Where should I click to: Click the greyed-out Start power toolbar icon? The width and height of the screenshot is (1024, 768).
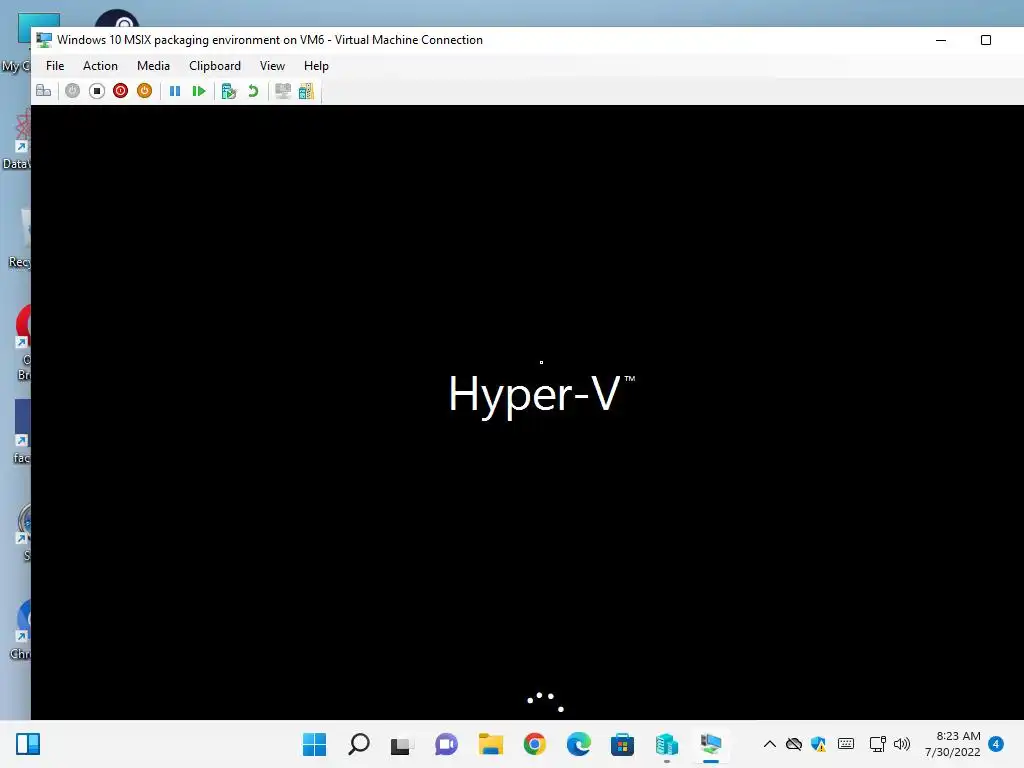[72, 91]
